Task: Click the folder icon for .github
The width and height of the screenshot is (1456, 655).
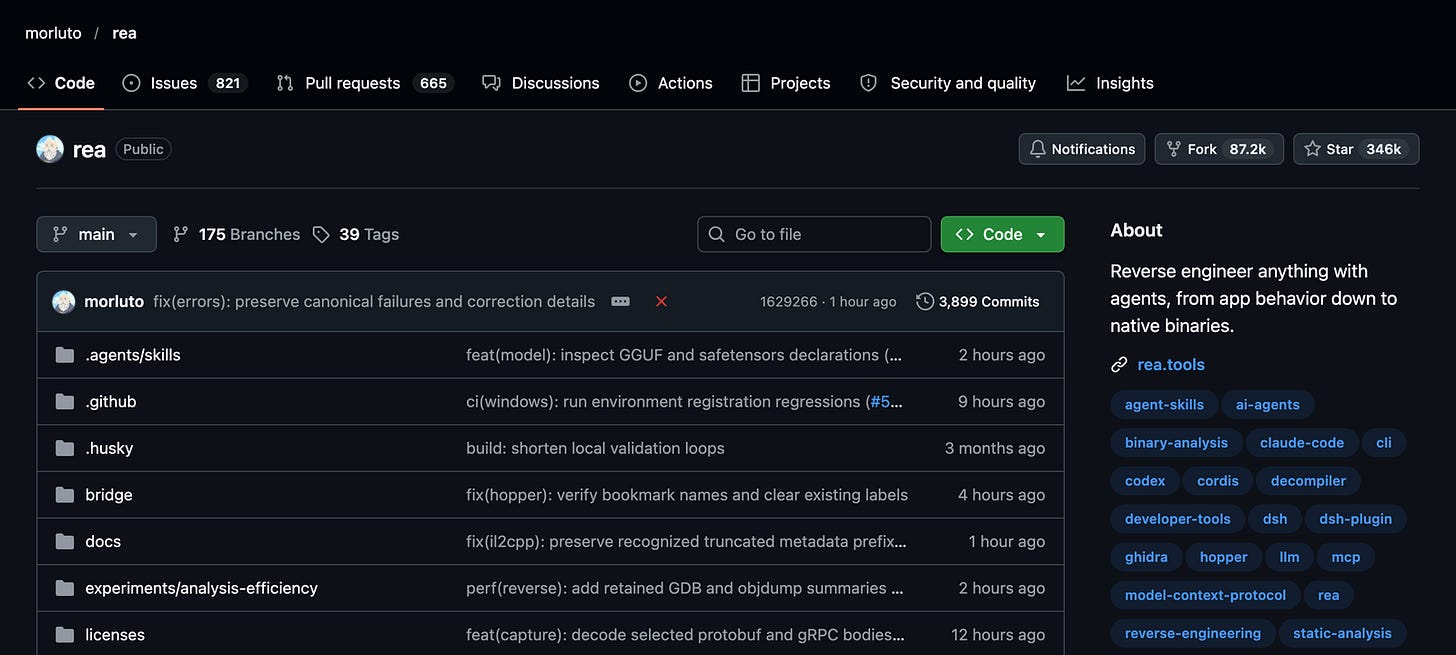Action: tap(65, 401)
